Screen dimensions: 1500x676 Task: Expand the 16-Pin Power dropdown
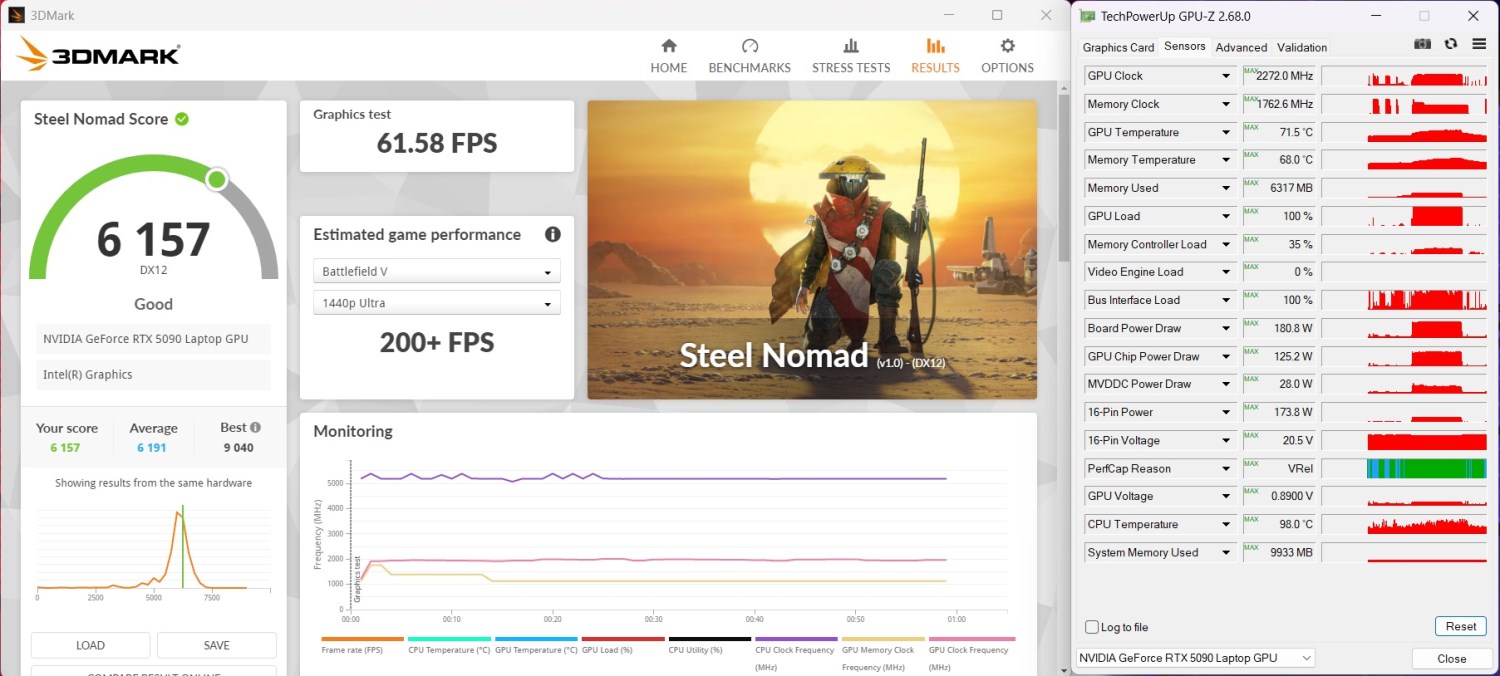tap(1226, 412)
